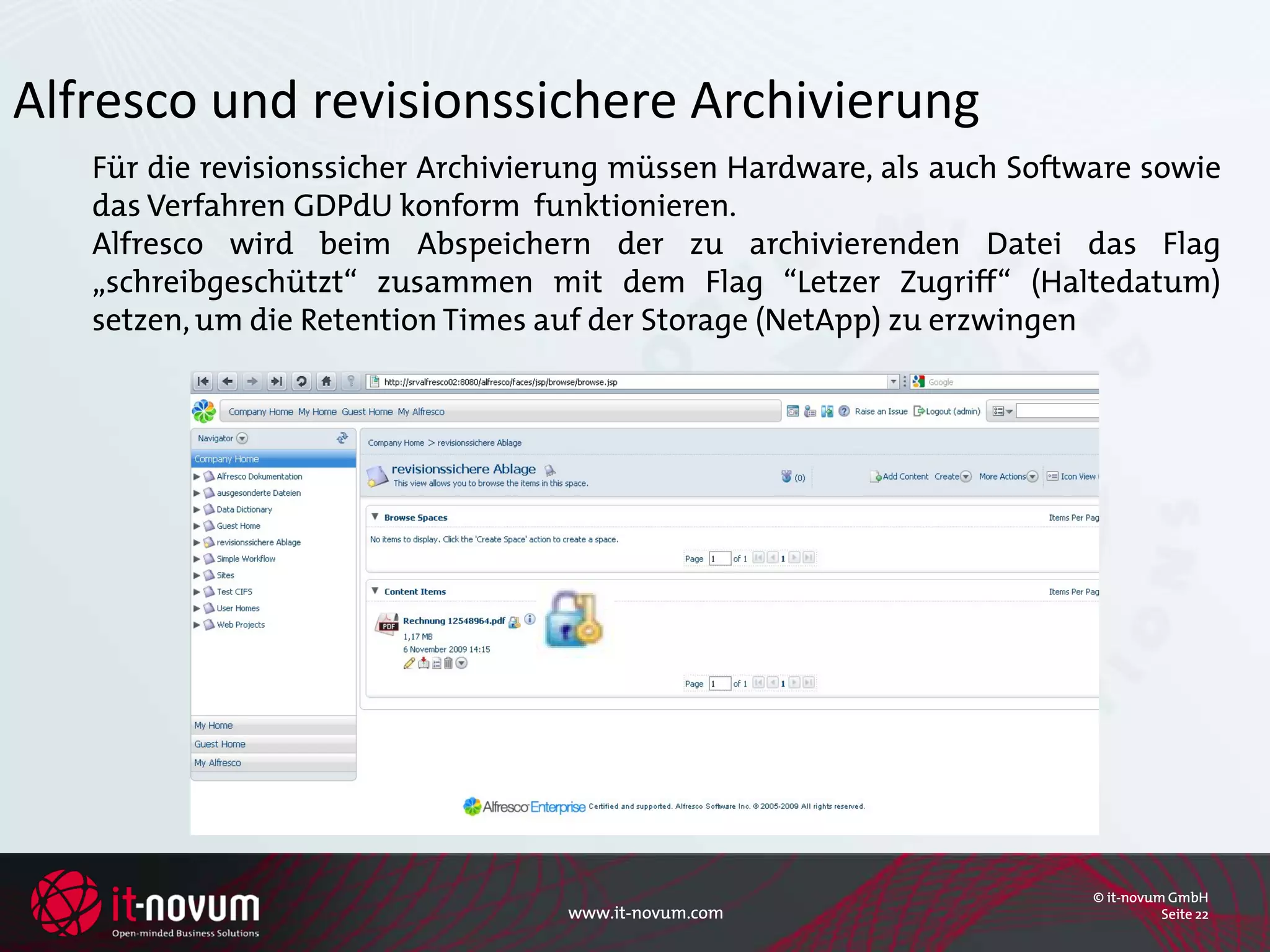Click the toggle shelf icon next to the help icon
The width and height of the screenshot is (1270, 952).
pyautogui.click(x=827, y=412)
